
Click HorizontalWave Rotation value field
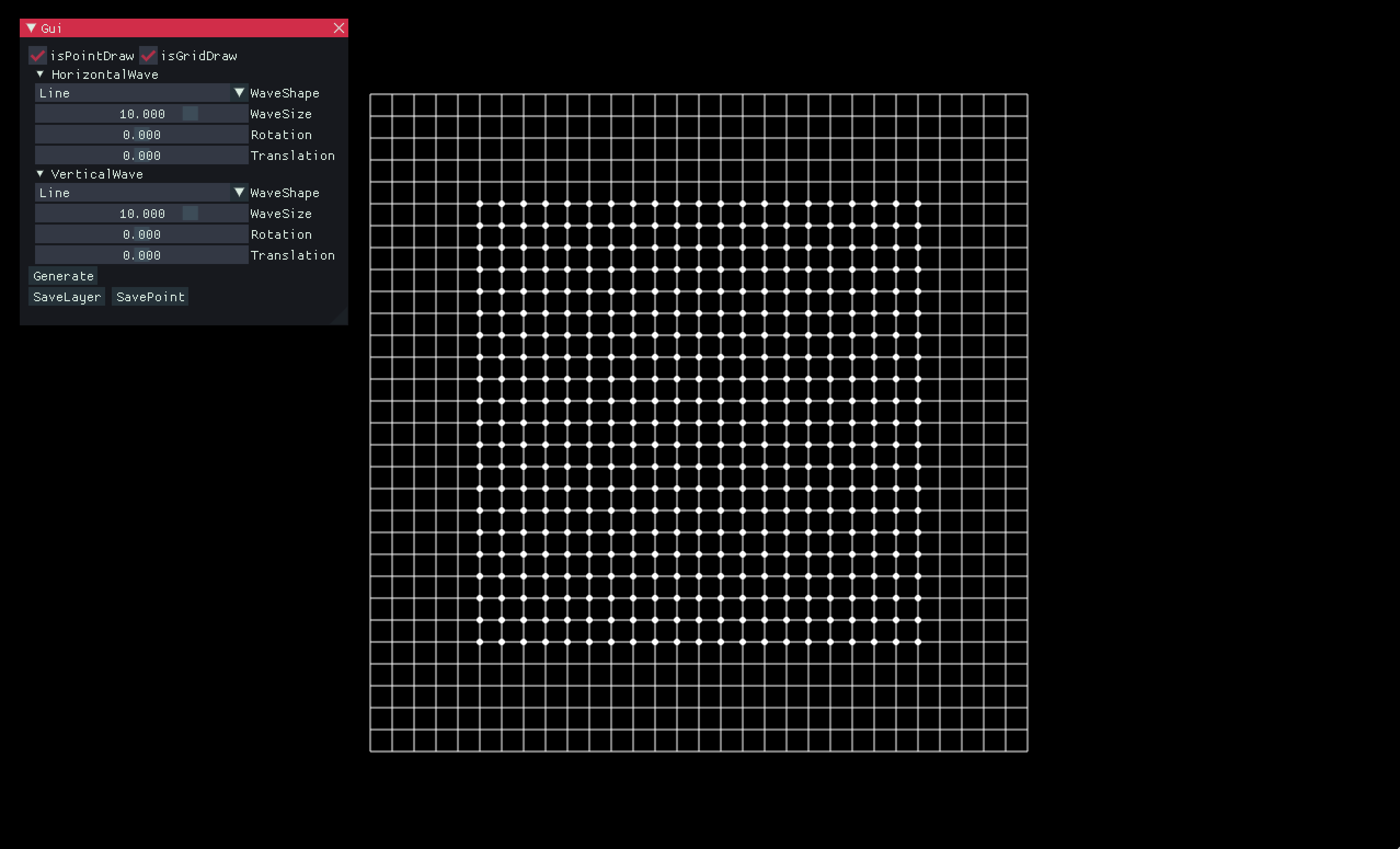141,135
